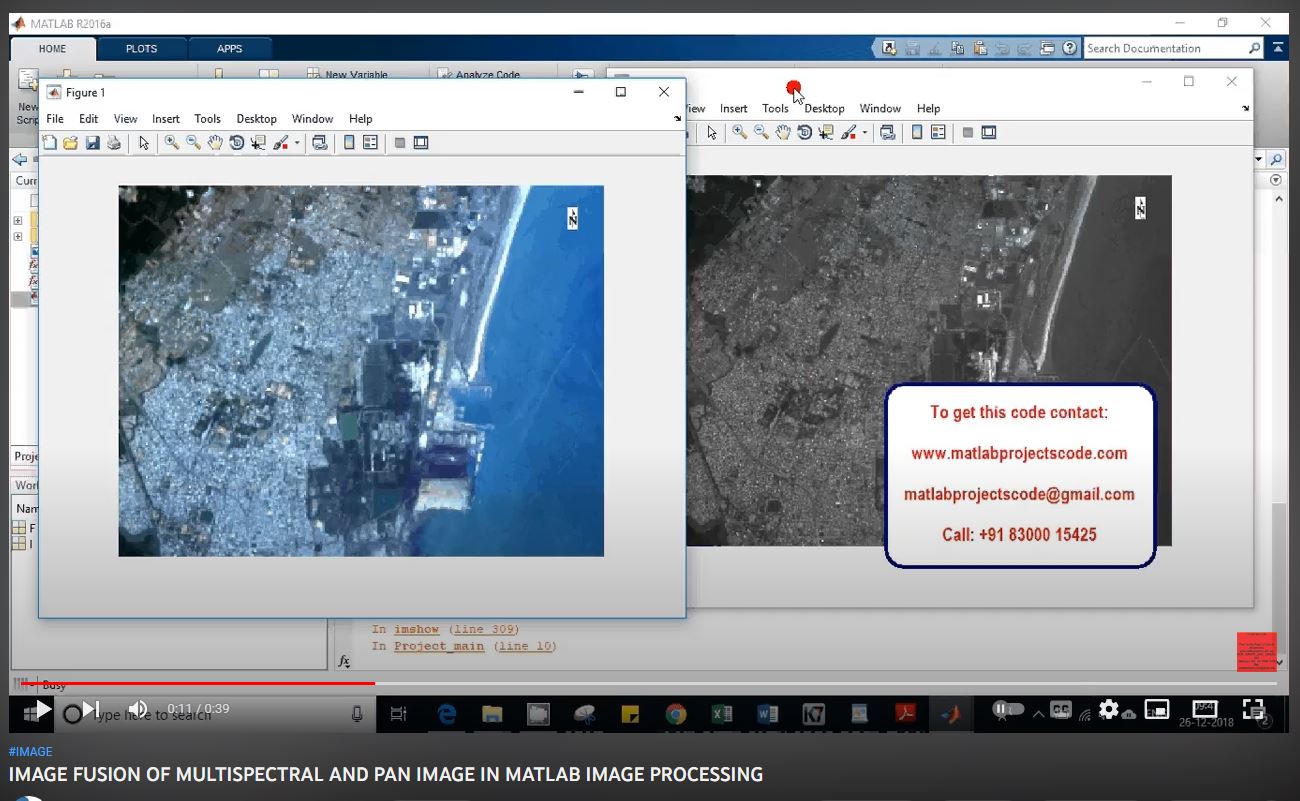Click the MATLAB help question mark icon
The image size is (1300, 801).
coord(1069,48)
